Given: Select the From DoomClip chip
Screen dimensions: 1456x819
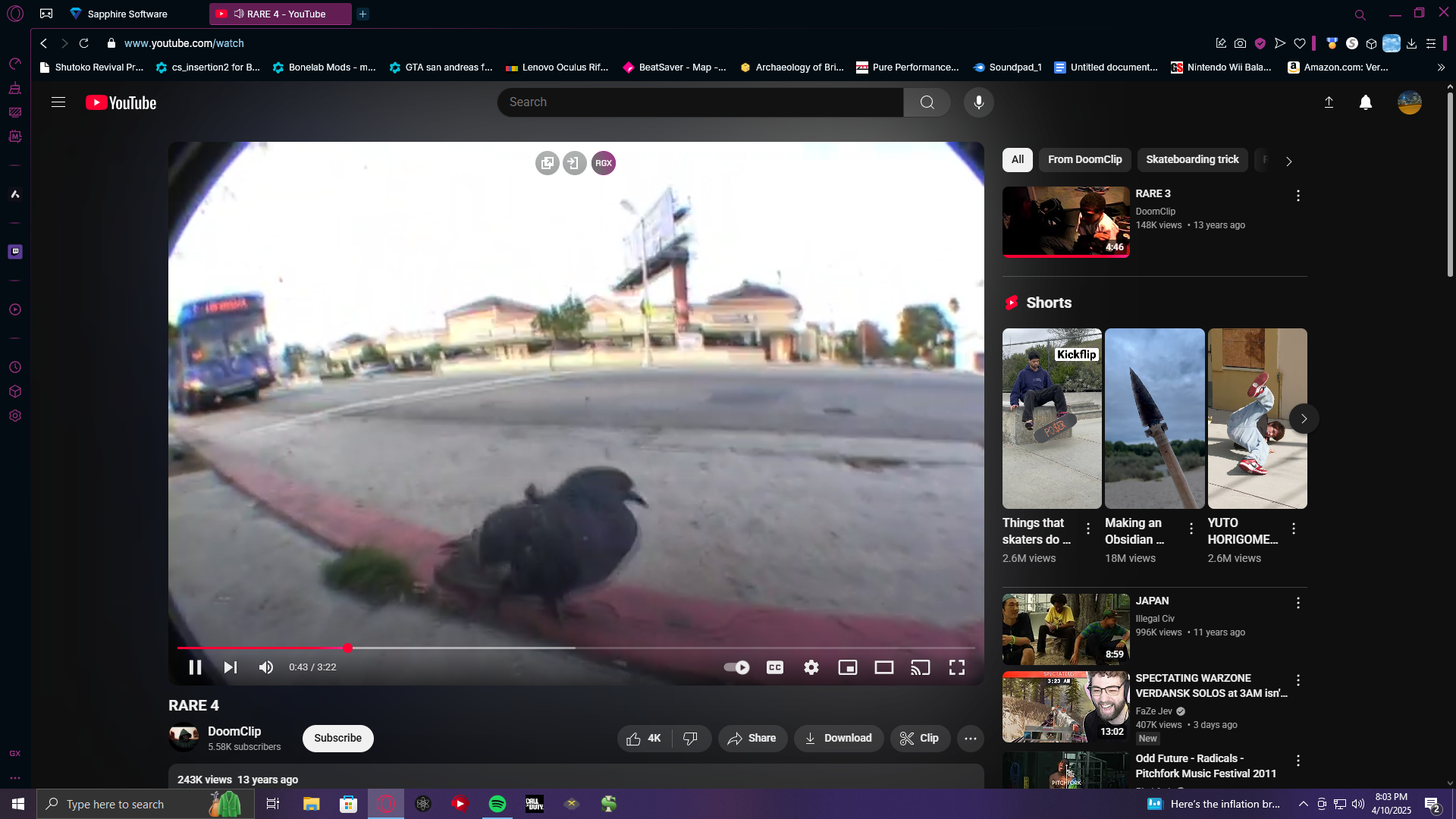Looking at the screenshot, I should click(x=1084, y=159).
